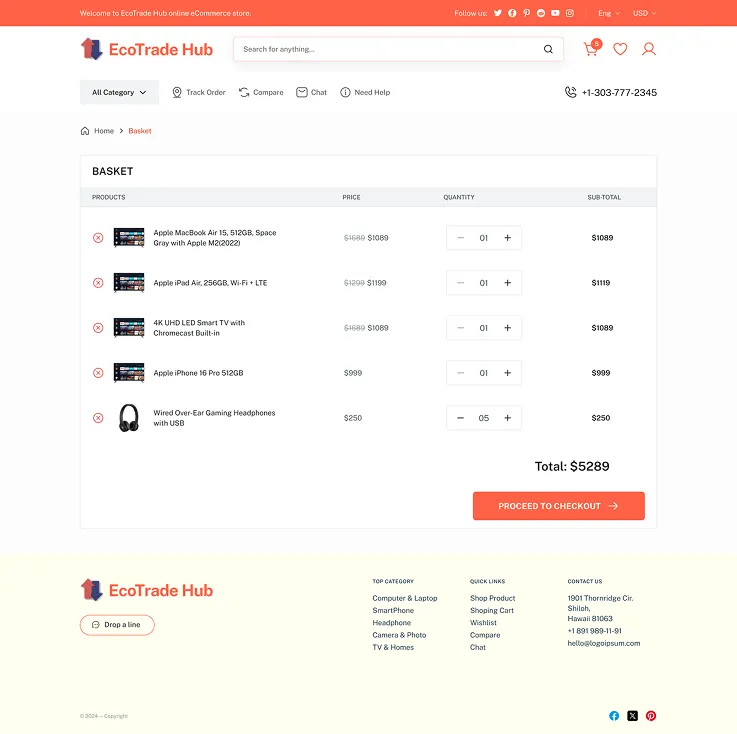This screenshot has height=734, width=737.
Task: Click the search magnifier icon
Action: click(548, 49)
